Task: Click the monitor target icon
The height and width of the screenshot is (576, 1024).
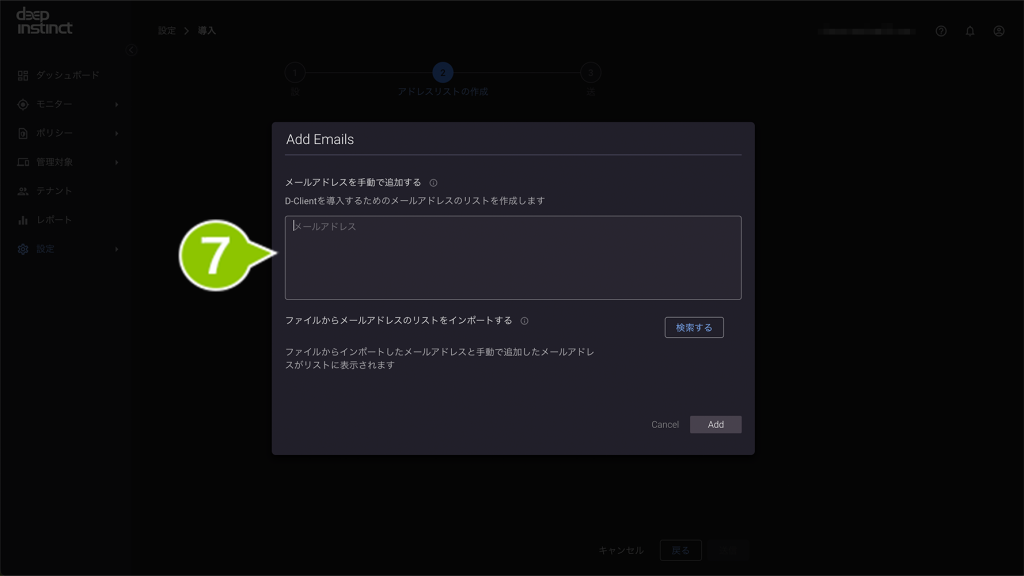Action: pos(23,104)
